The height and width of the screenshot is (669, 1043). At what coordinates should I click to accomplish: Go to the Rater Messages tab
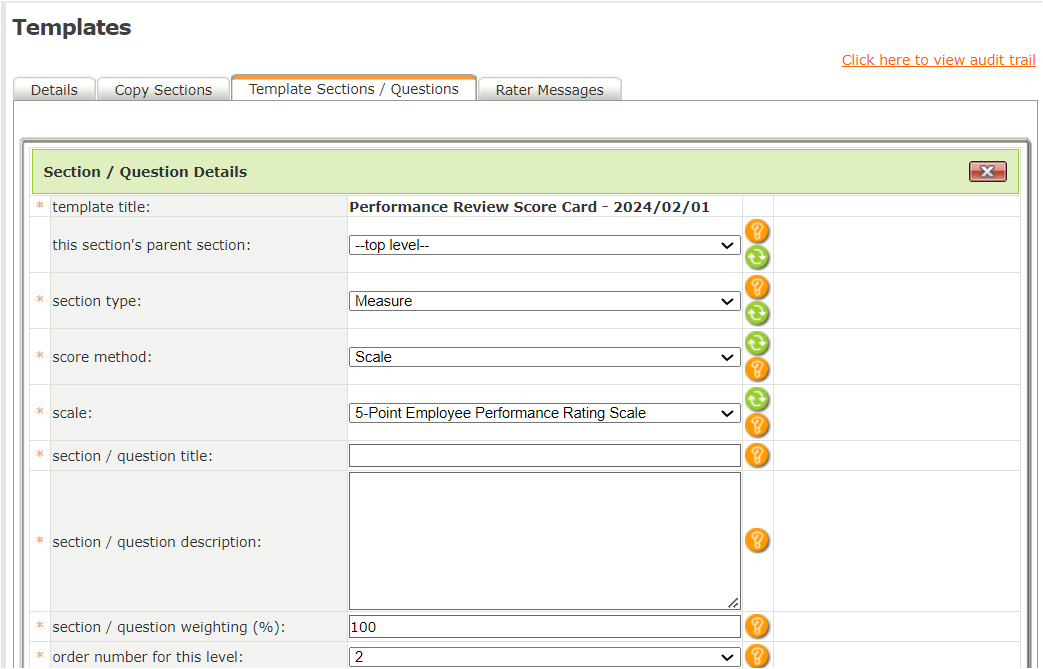549,90
